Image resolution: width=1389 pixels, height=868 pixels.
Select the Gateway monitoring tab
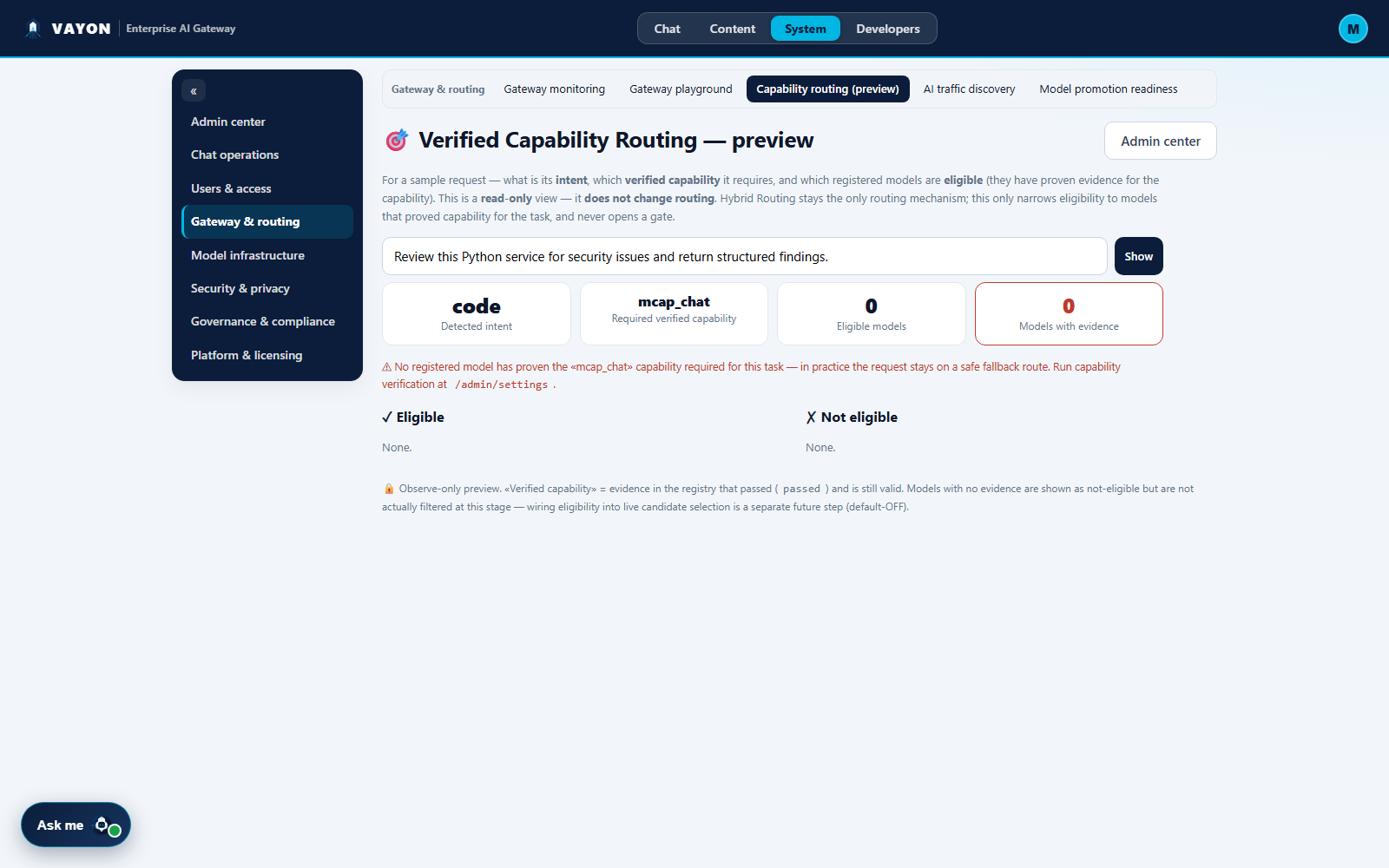(554, 89)
